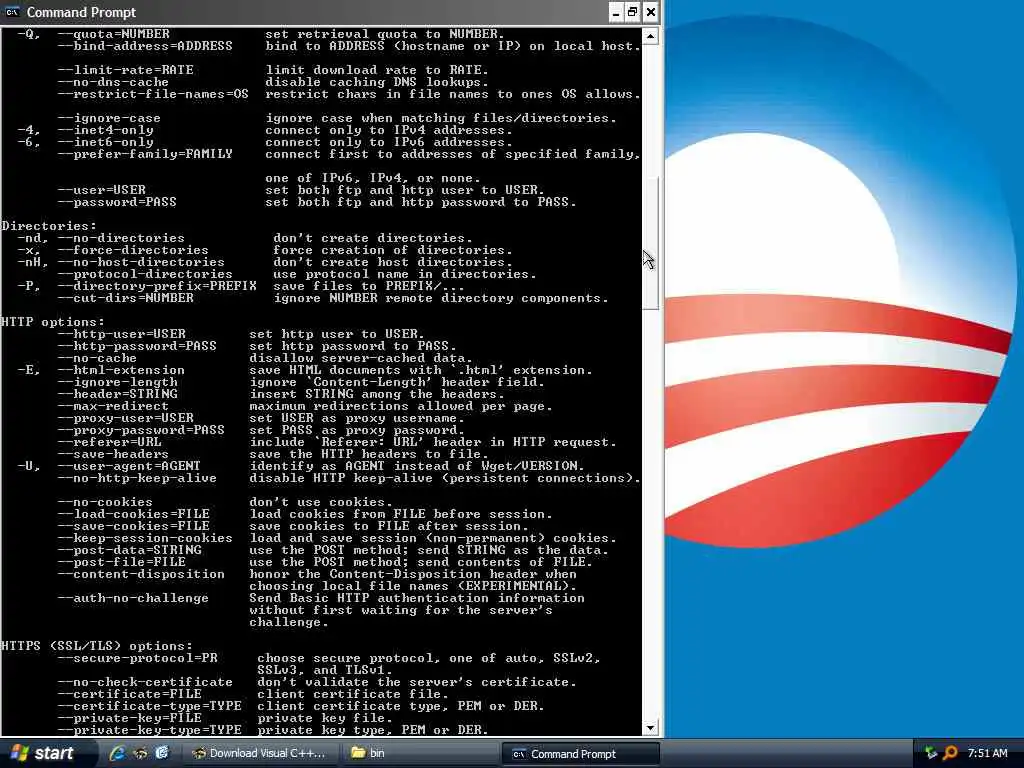Click the 'HTTPS (SSL/TLS) options:' heading
1024x768 pixels.
[x=97, y=646]
